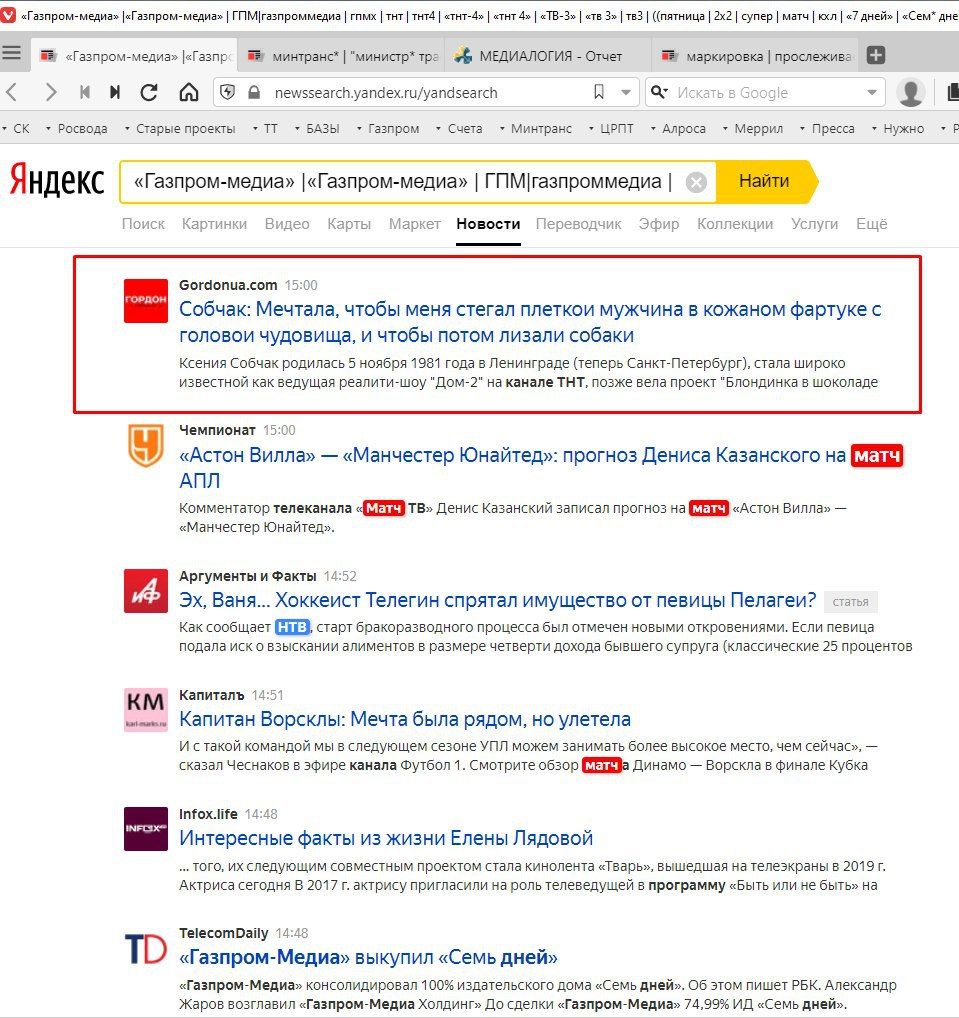959x1018 pixels.
Task: Select the Поиск navigation tab
Action: (x=143, y=224)
